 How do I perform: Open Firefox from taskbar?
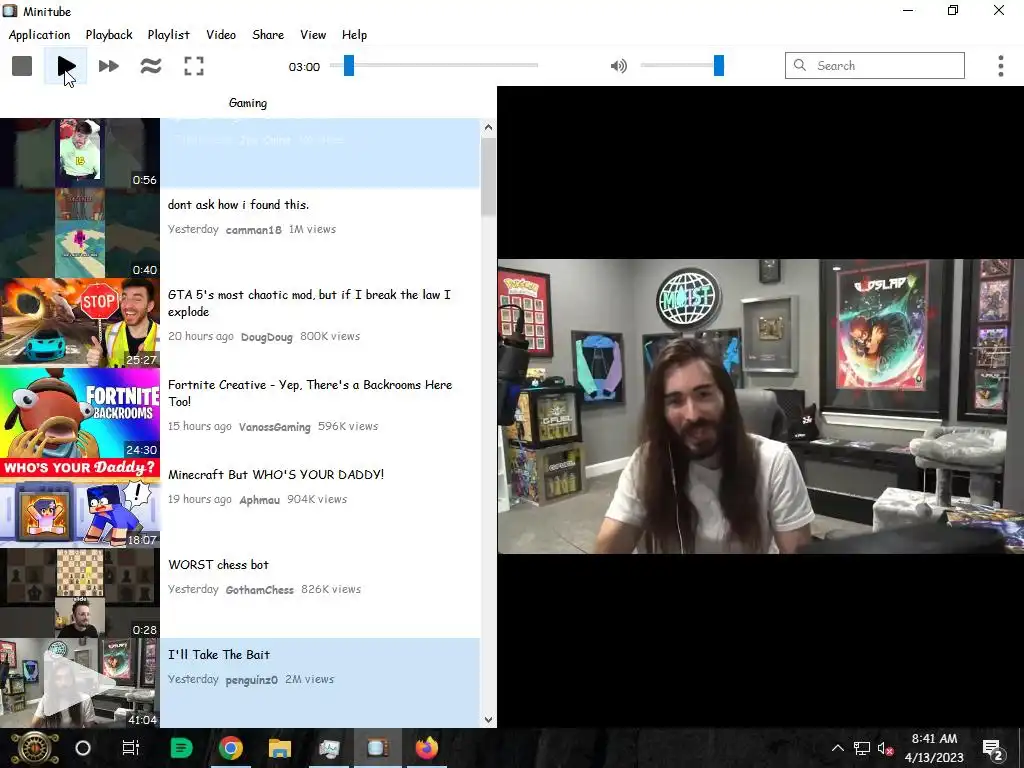[x=426, y=748]
